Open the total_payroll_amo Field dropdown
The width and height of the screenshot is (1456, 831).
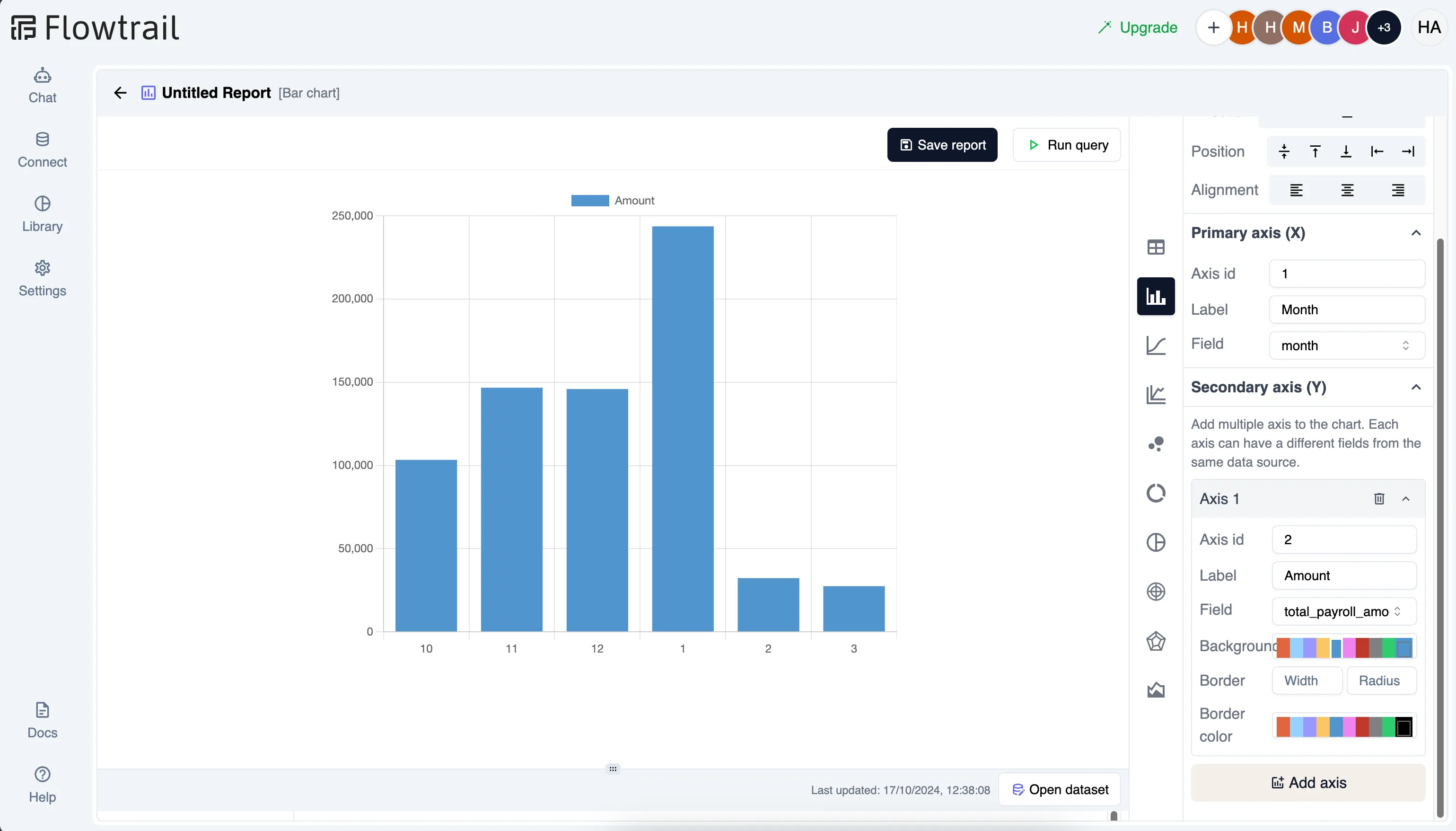coord(1343,611)
